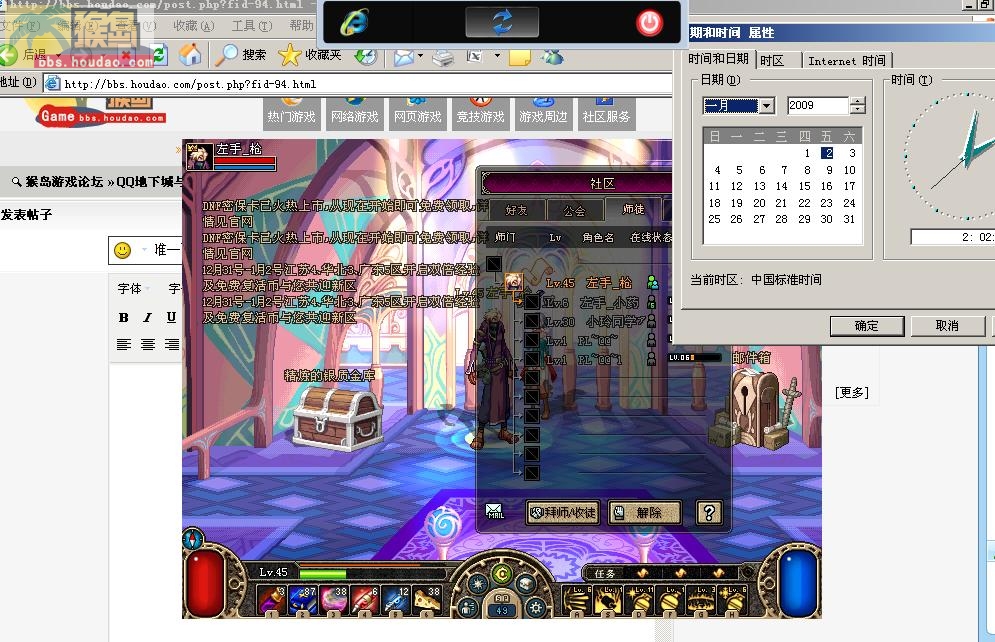Click the MAIL envelope icon in game panel
Image resolution: width=995 pixels, height=642 pixels.
pyautogui.click(x=494, y=511)
